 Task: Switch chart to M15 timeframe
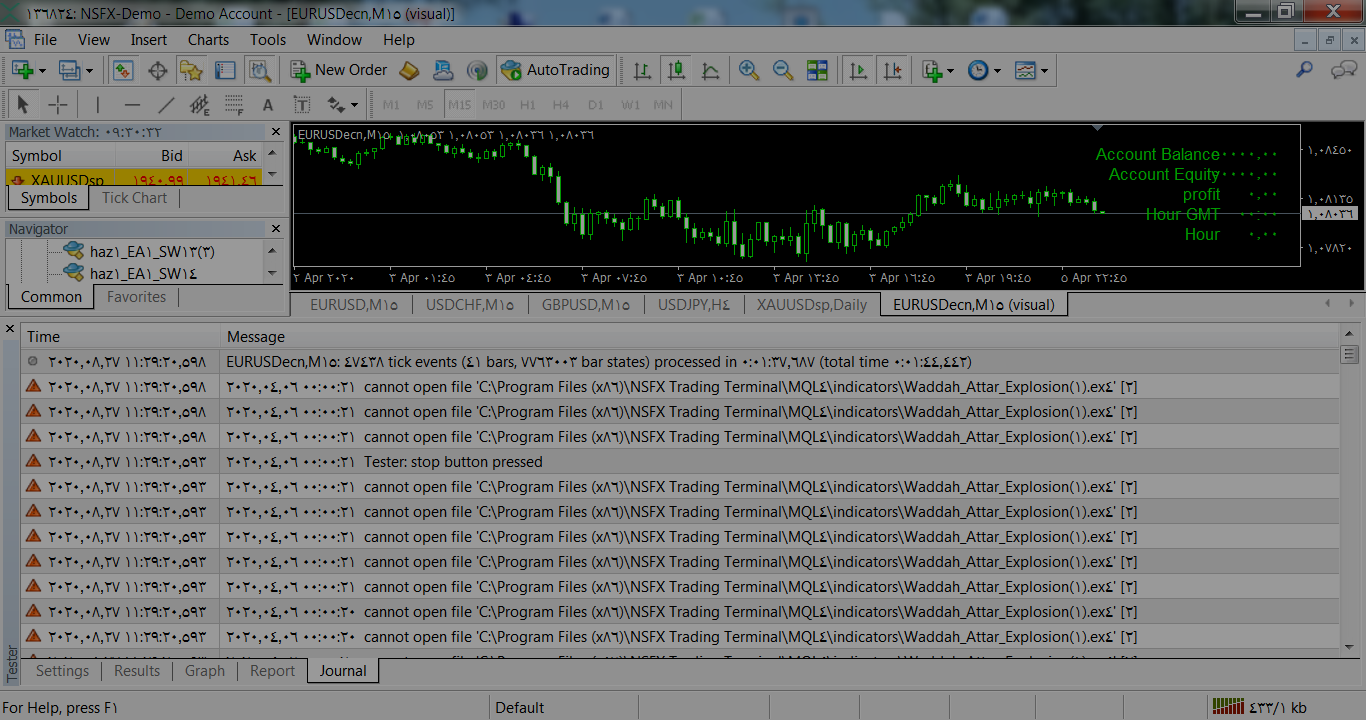click(x=459, y=105)
